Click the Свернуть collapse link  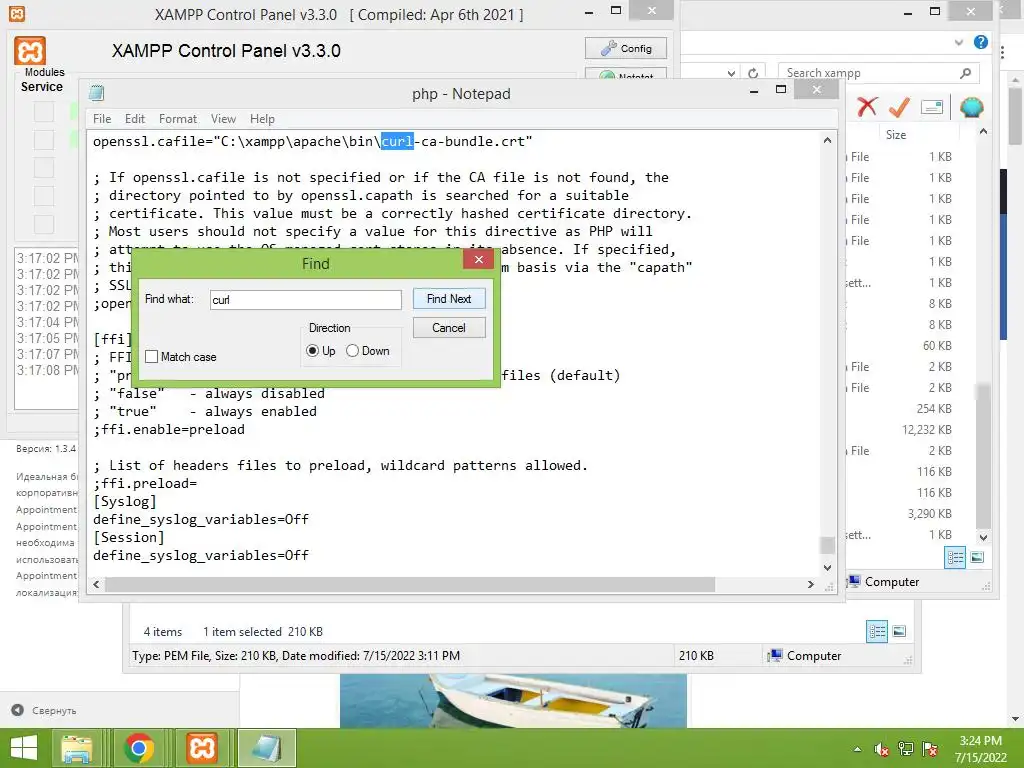44,711
